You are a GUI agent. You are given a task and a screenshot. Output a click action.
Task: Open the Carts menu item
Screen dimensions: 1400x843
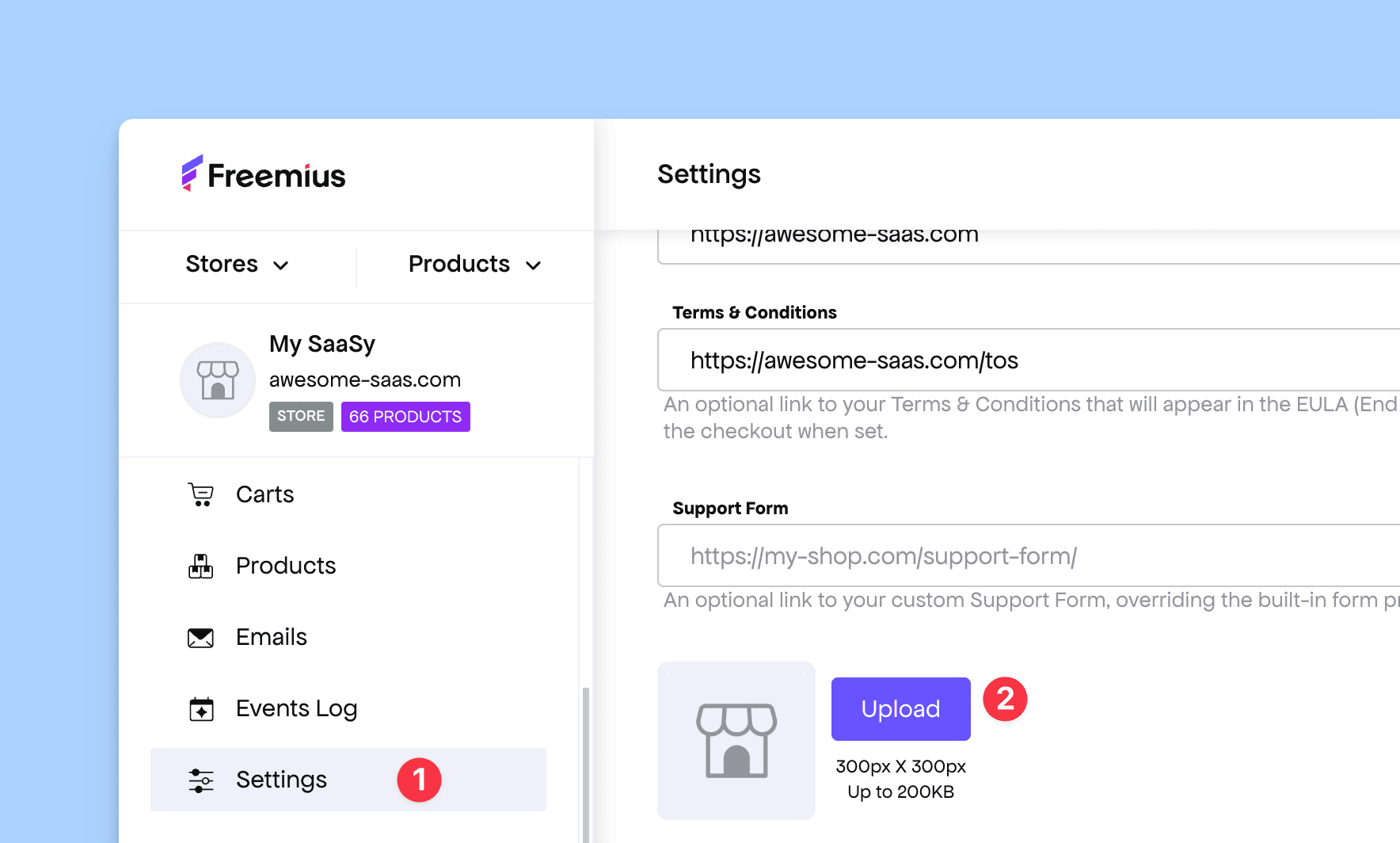pos(264,494)
